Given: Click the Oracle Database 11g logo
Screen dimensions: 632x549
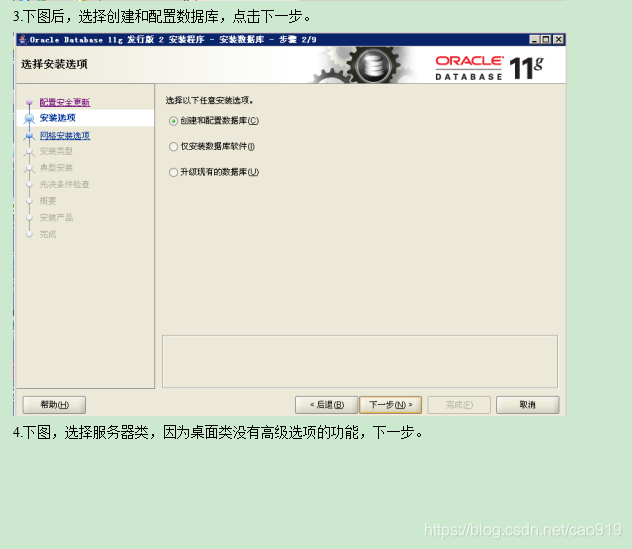Looking at the screenshot, I should (x=489, y=68).
